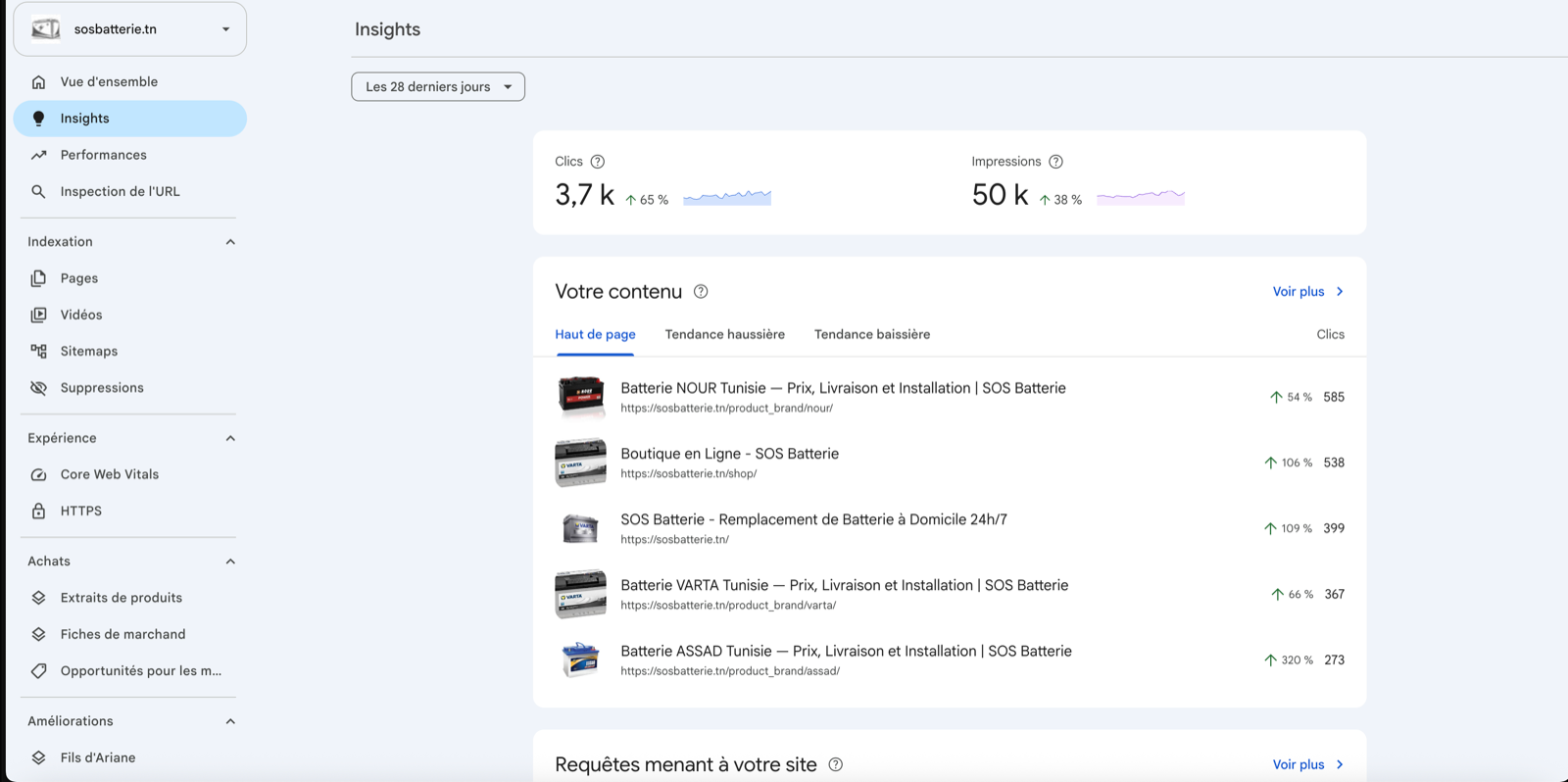Click Voir plus link in Requêtes section

tap(1308, 764)
